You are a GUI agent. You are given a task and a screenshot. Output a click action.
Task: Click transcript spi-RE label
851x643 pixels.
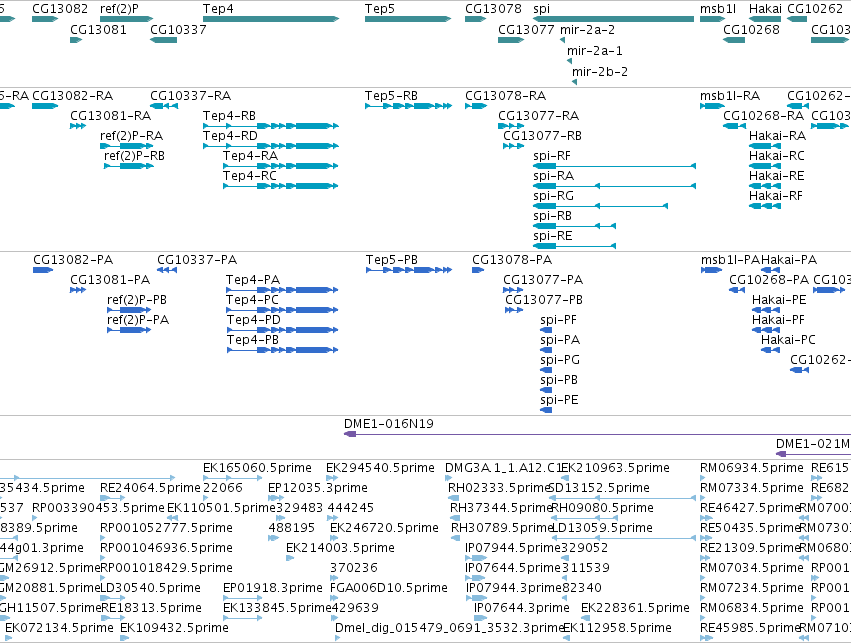coord(552,237)
